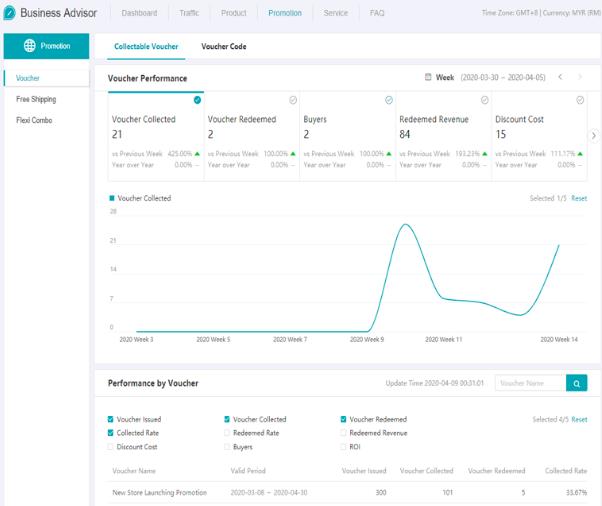Expand more metric cards with right chevron
Screen dimensions: 602x506
[594, 135]
